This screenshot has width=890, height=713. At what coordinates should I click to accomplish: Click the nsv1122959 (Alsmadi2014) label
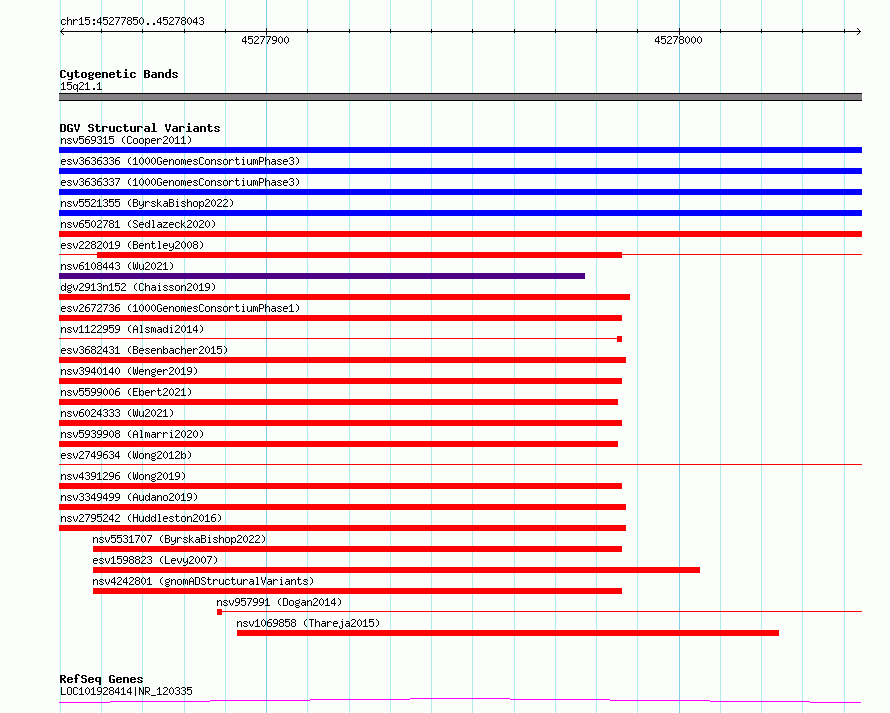(x=132, y=329)
